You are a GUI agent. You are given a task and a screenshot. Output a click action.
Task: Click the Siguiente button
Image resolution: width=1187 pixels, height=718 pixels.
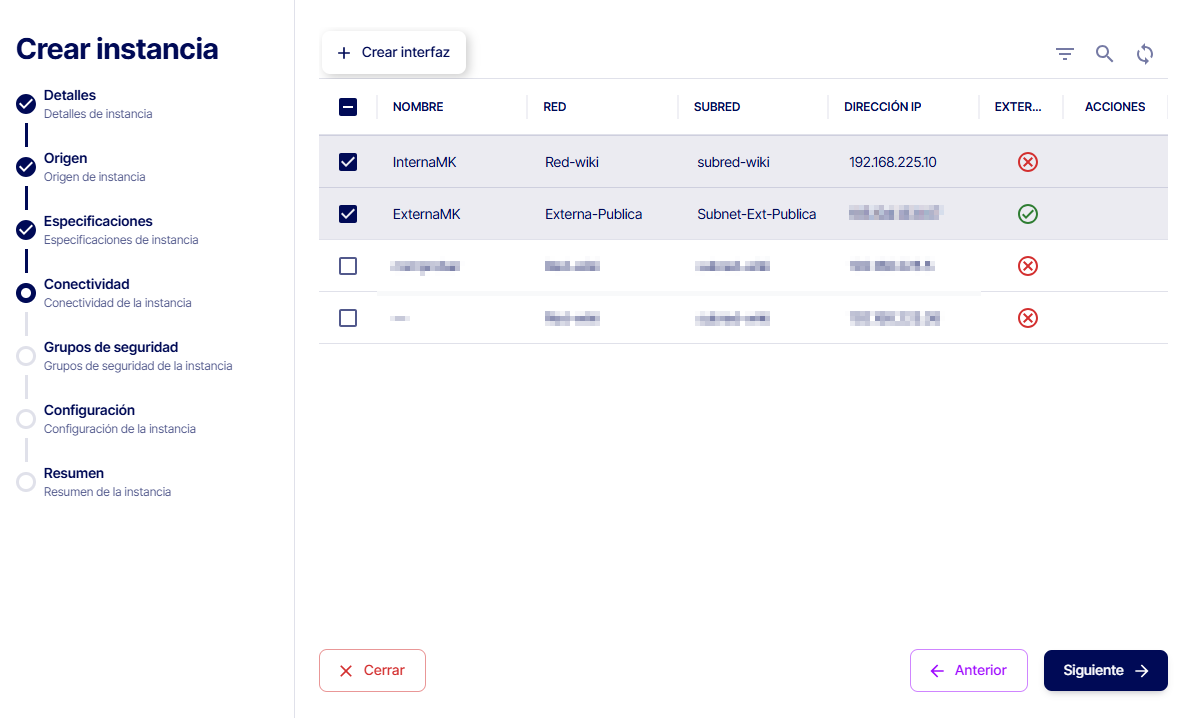point(1105,671)
